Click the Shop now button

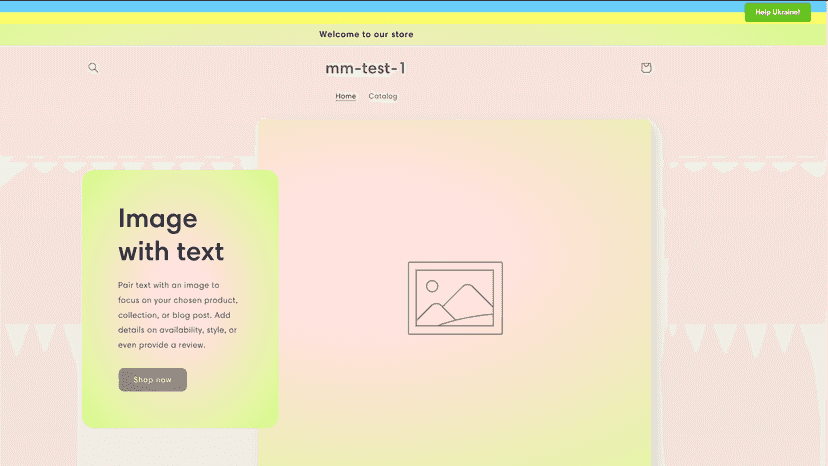pos(153,379)
